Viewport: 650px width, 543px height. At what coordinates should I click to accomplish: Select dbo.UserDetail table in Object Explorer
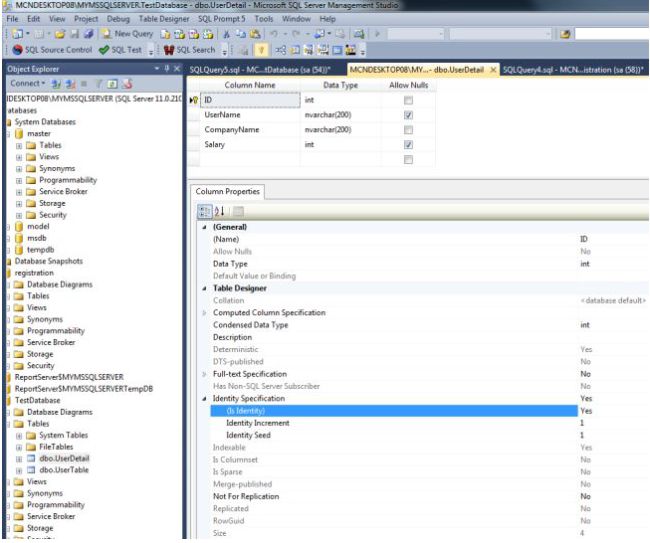64,458
